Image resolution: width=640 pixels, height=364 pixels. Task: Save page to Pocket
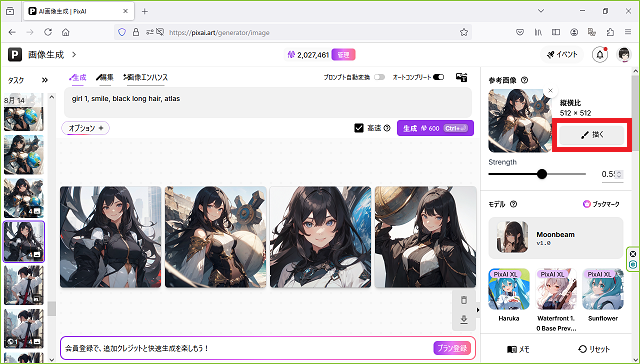pyautogui.click(x=520, y=32)
